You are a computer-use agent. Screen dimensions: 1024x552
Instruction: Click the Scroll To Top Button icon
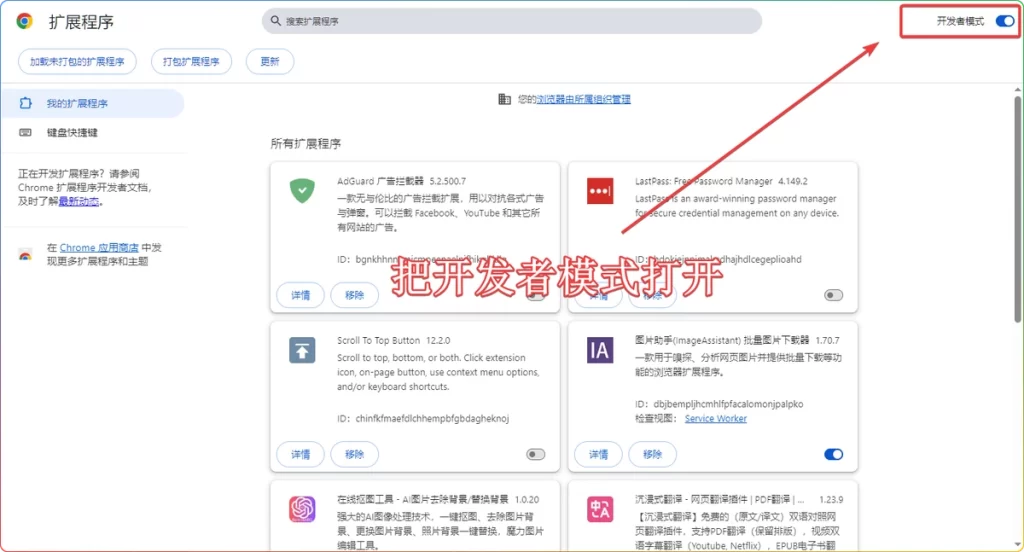pyautogui.click(x=302, y=351)
